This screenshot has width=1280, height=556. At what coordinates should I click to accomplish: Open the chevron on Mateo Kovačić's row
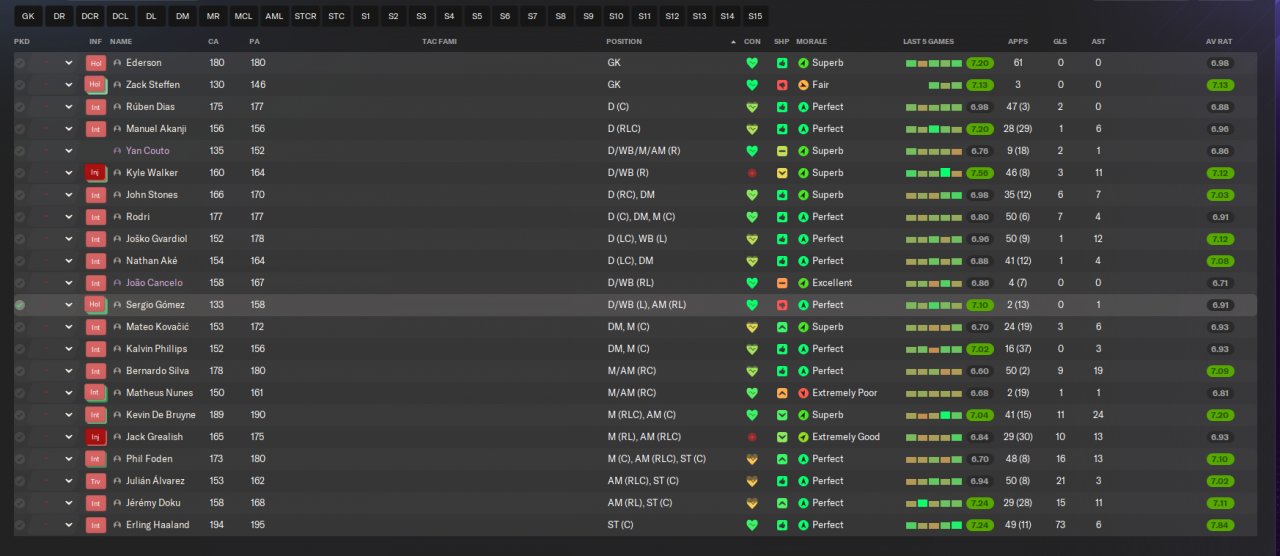point(69,327)
